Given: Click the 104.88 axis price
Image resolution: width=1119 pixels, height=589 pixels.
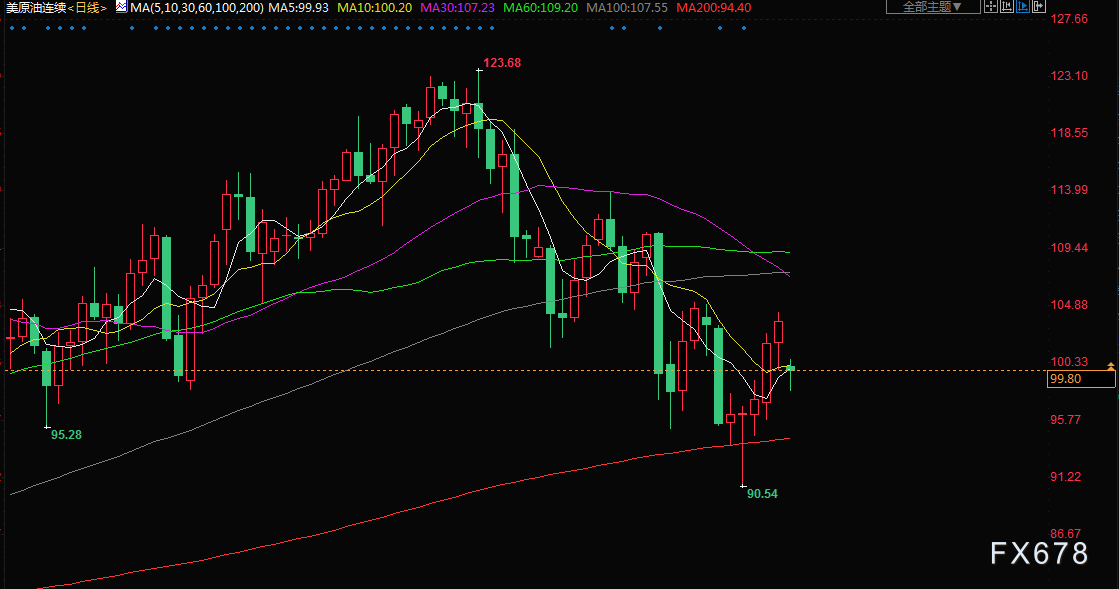Looking at the screenshot, I should (1069, 305).
